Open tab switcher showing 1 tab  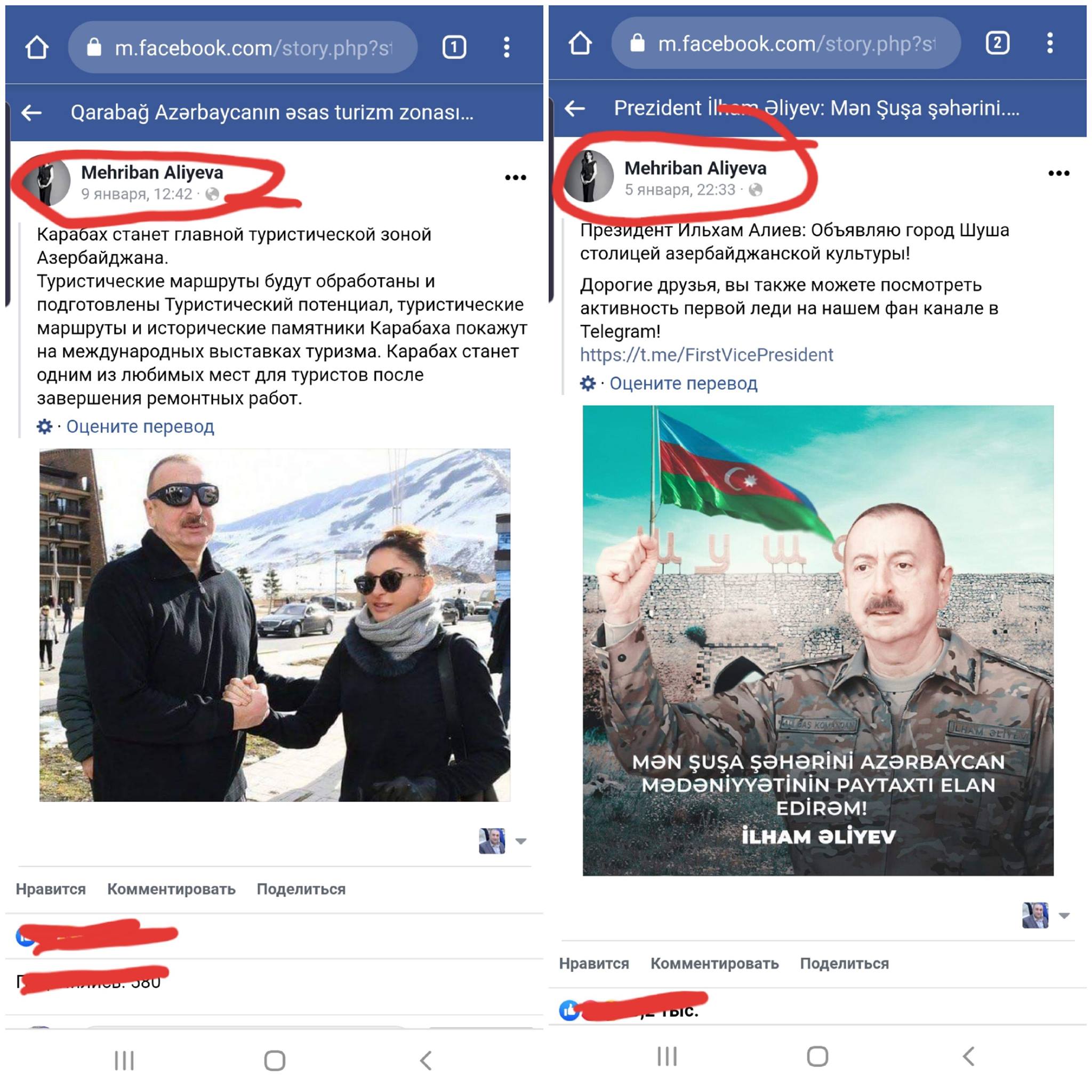tap(454, 47)
